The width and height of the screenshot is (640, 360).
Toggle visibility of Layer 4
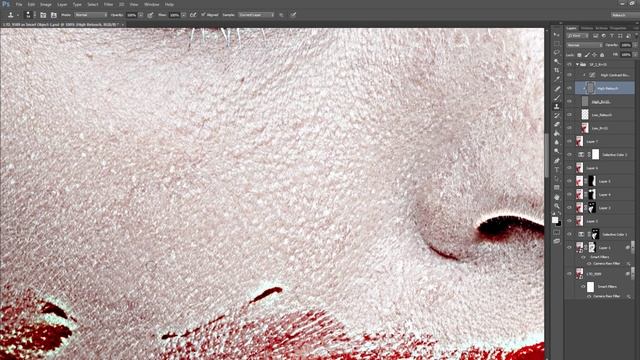coord(569,194)
